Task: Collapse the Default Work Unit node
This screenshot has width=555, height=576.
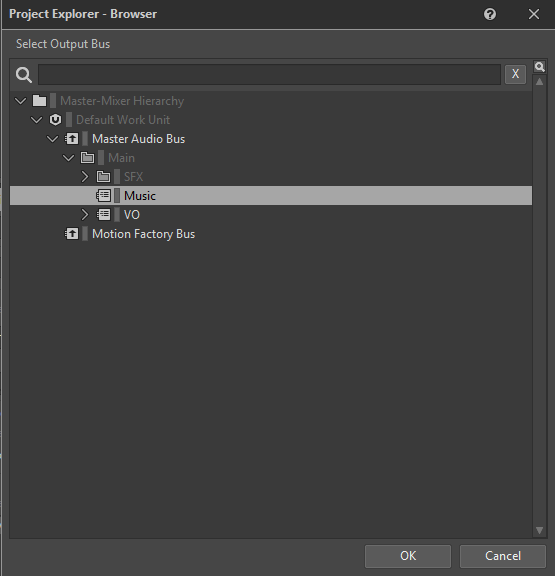Action: pyautogui.click(x=36, y=120)
